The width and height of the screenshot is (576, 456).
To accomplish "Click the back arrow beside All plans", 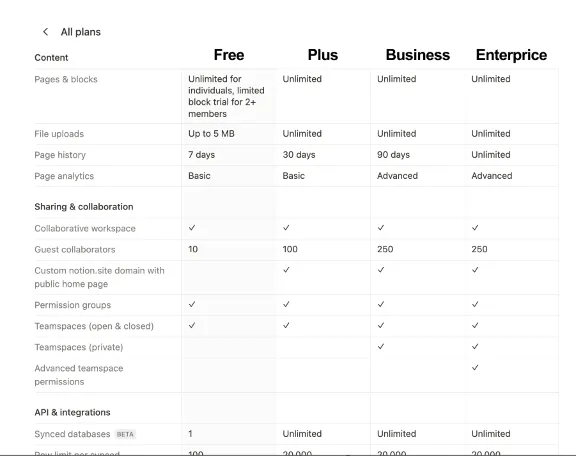I will pyautogui.click(x=46, y=32).
